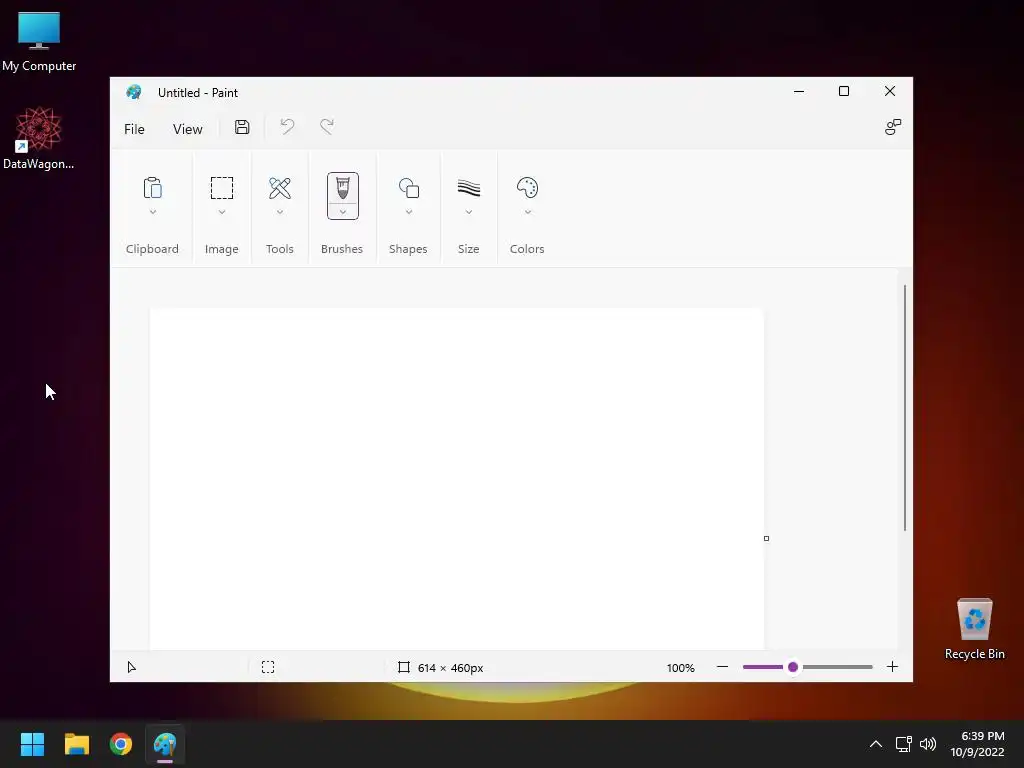1024x768 pixels.
Task: Click the zoom slider handle
Action: [793, 667]
